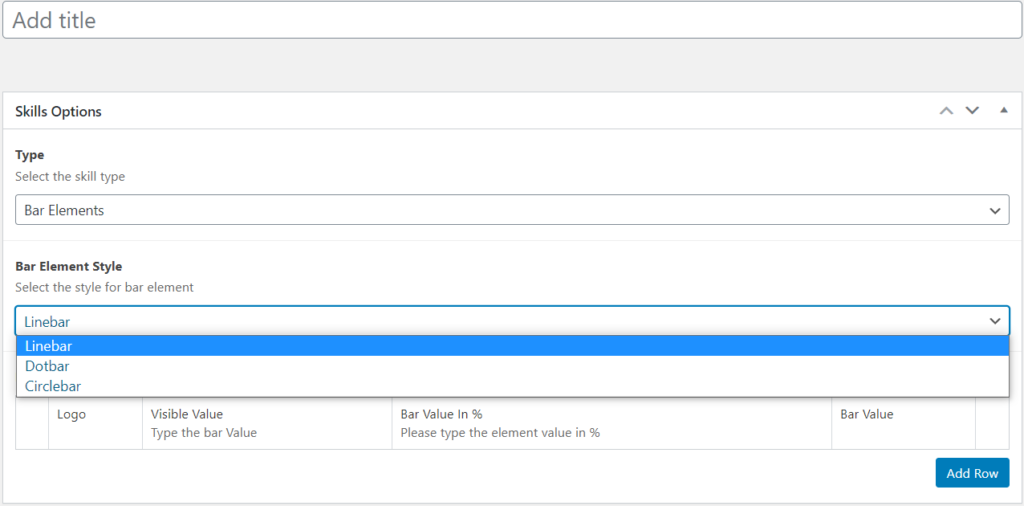Screen dimensions: 1024x506
Task: Click the Skills Options panel heading
Action: 58,111
